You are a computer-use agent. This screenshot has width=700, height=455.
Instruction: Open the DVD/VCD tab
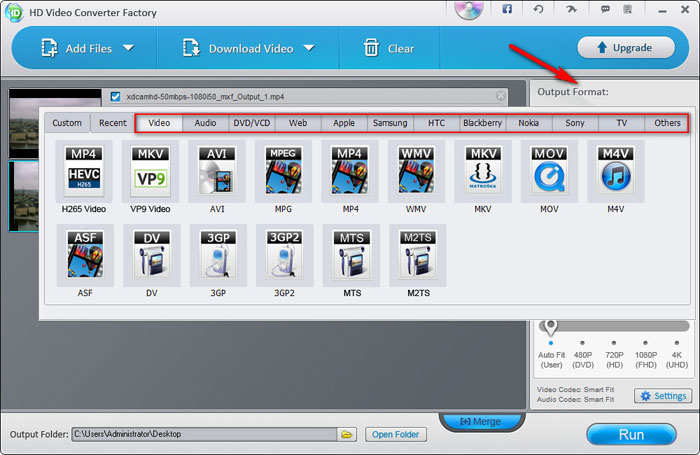252,123
